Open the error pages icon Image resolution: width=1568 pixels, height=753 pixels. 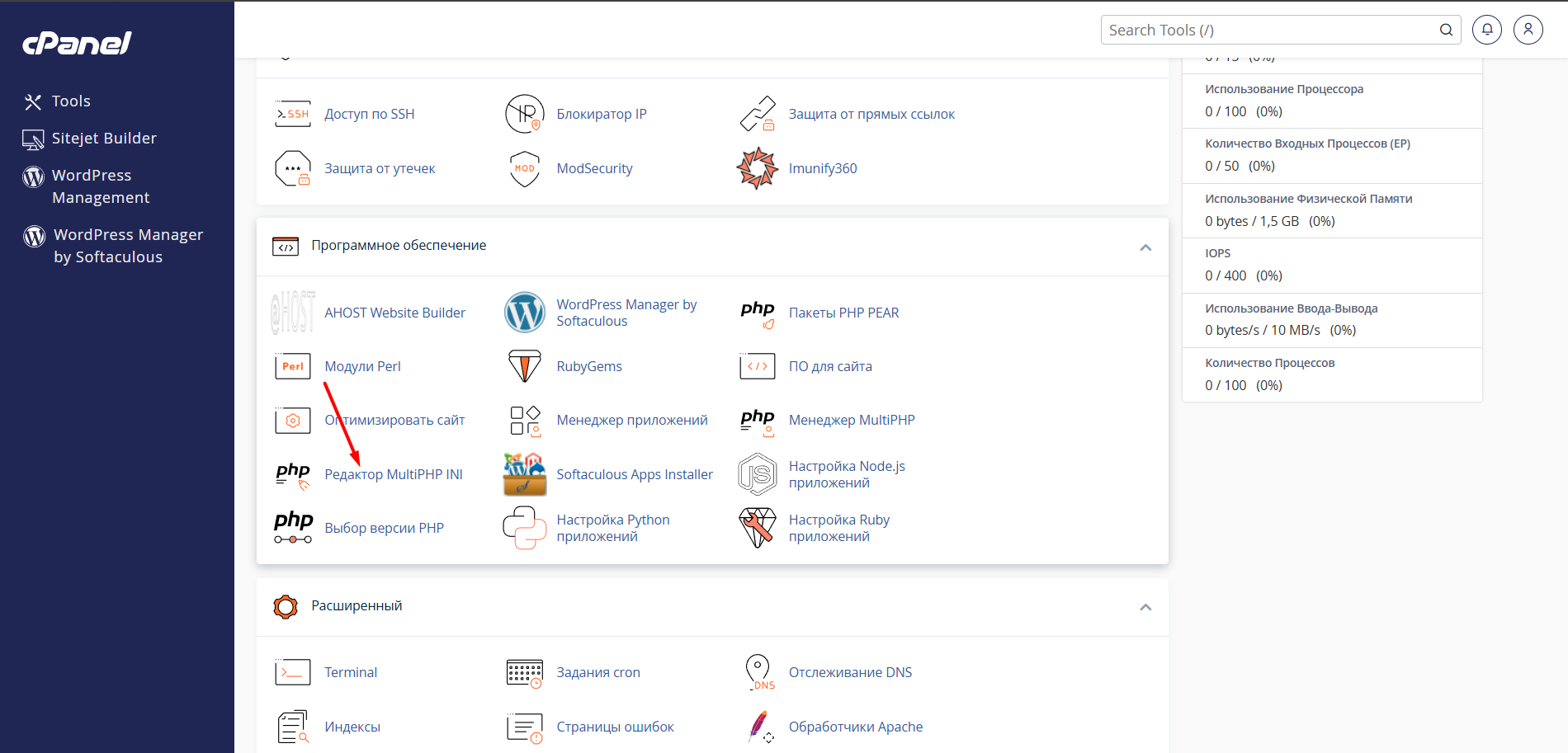525,727
